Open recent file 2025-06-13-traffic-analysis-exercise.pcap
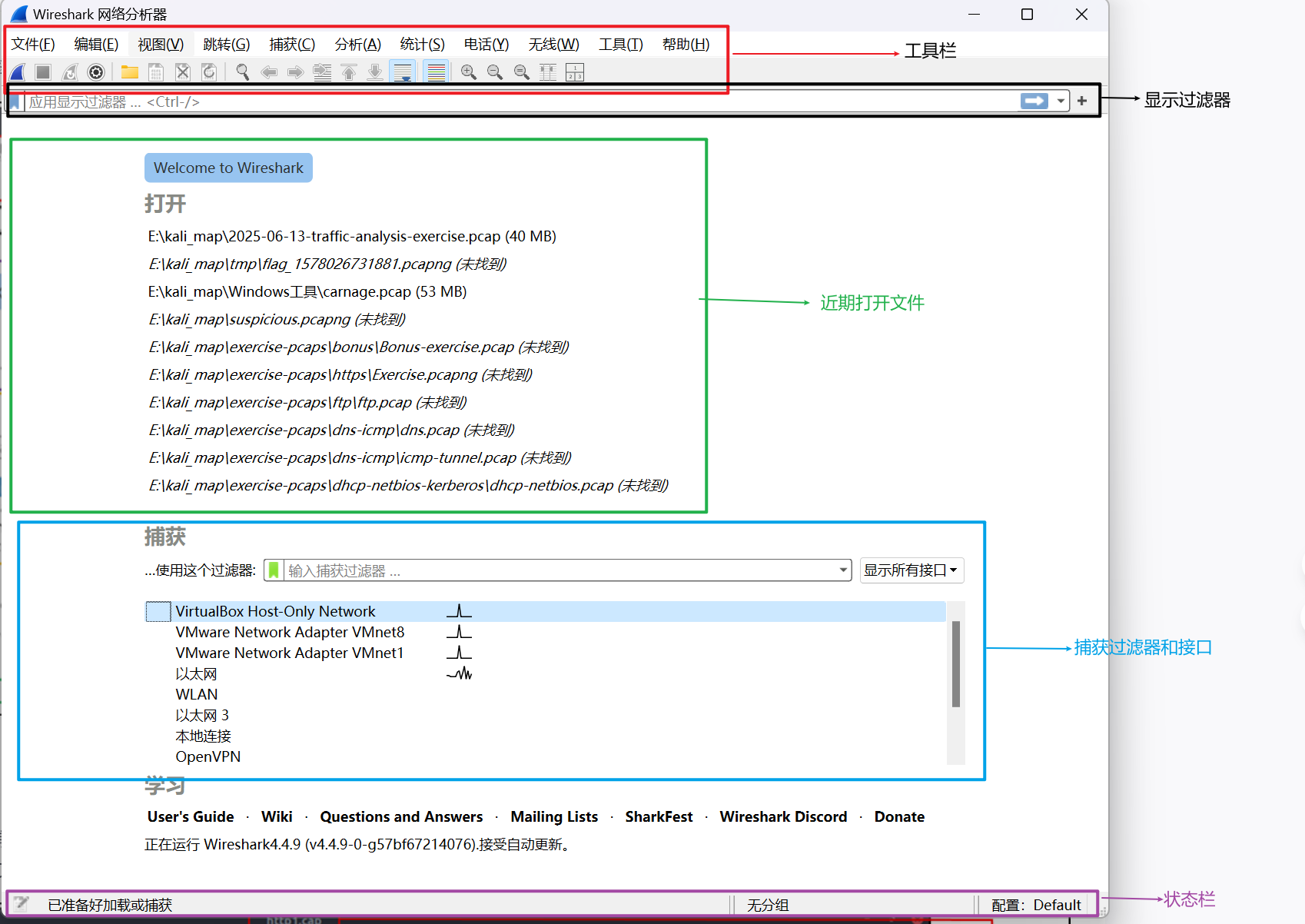 [352, 236]
